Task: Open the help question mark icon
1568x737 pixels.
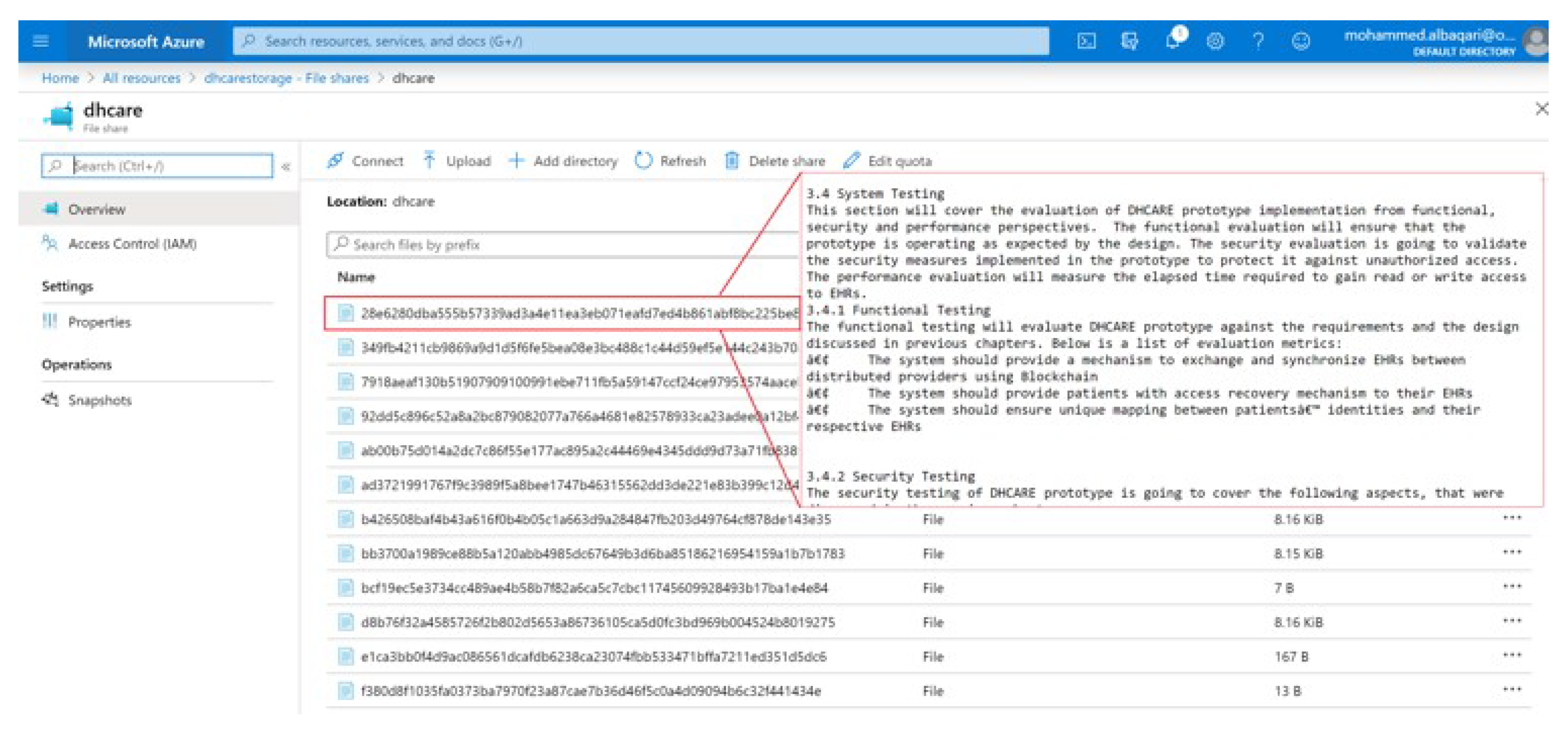Action: (1258, 42)
